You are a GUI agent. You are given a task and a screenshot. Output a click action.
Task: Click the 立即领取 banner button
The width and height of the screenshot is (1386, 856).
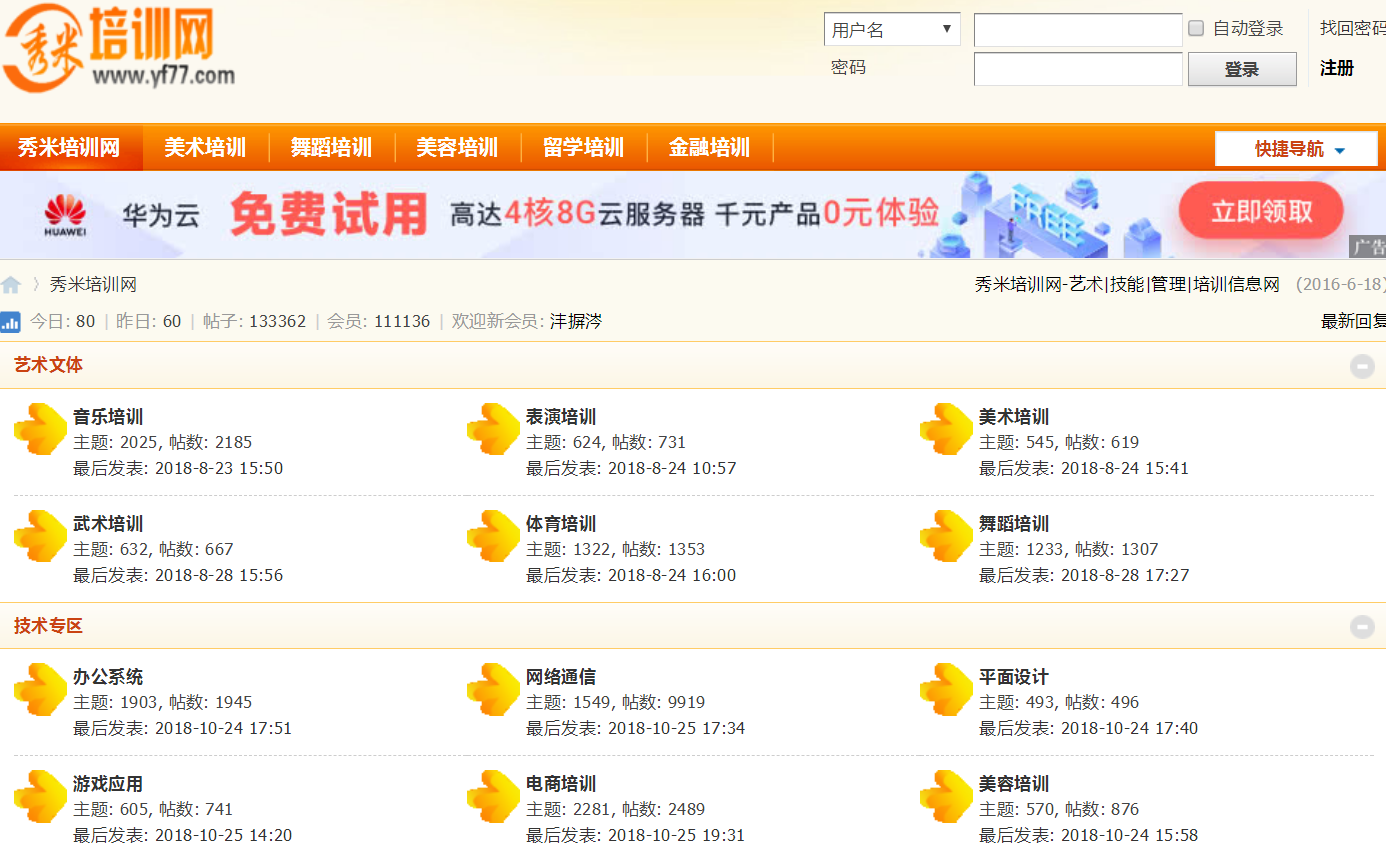coord(1262,211)
